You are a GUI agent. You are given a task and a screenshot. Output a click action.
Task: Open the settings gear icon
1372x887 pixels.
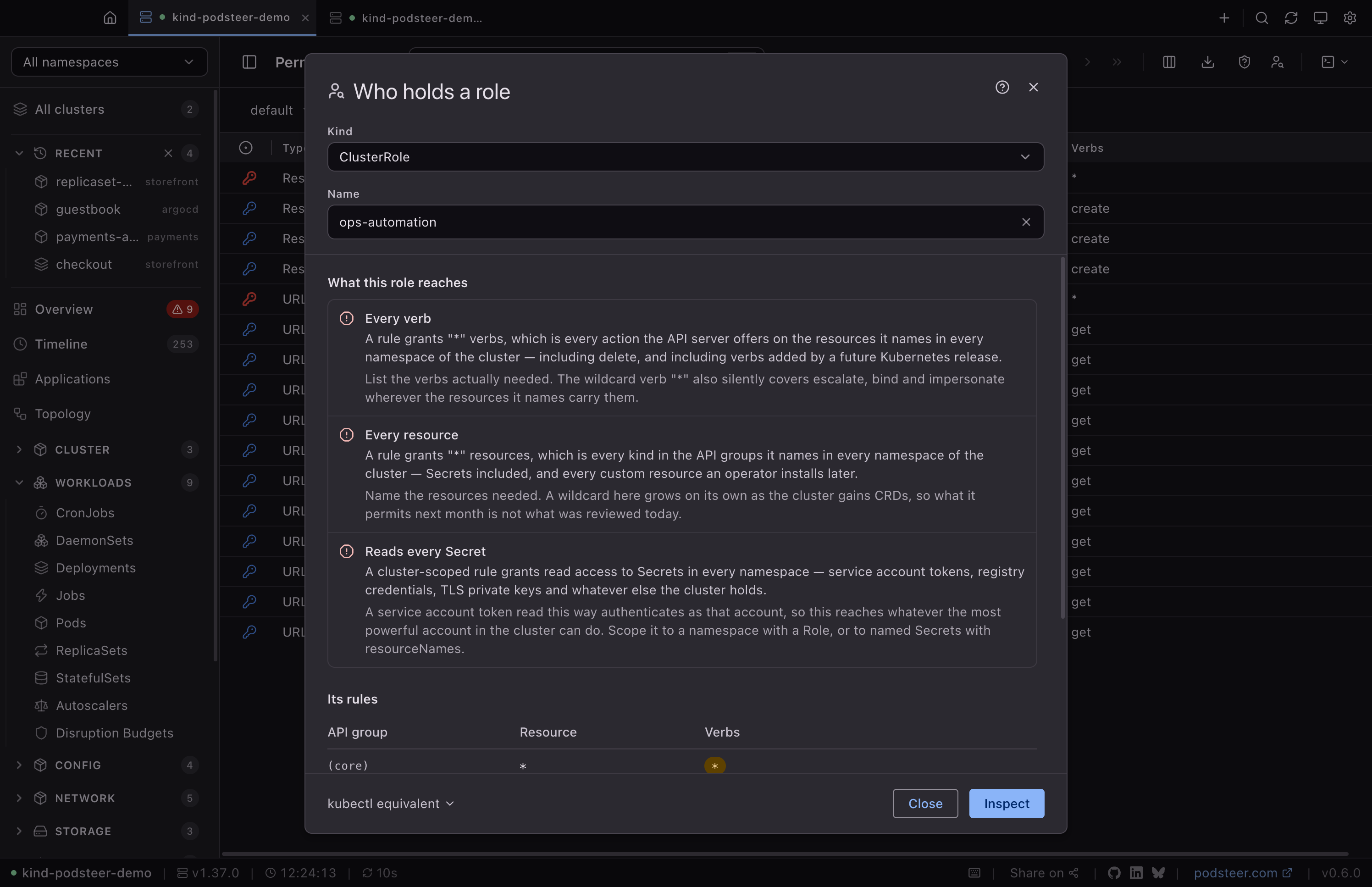1350,18
